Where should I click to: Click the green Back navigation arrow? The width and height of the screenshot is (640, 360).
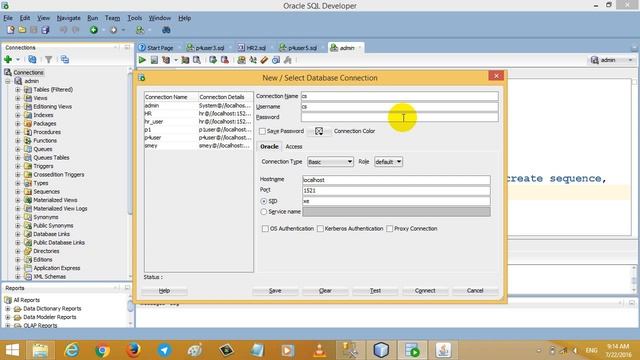(93, 30)
